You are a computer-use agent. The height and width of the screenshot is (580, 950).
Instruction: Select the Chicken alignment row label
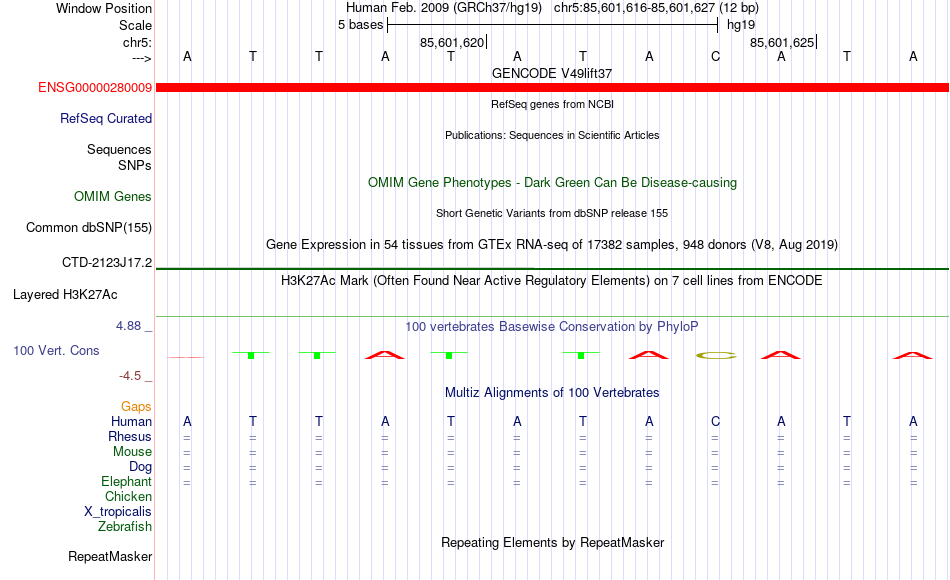(128, 496)
